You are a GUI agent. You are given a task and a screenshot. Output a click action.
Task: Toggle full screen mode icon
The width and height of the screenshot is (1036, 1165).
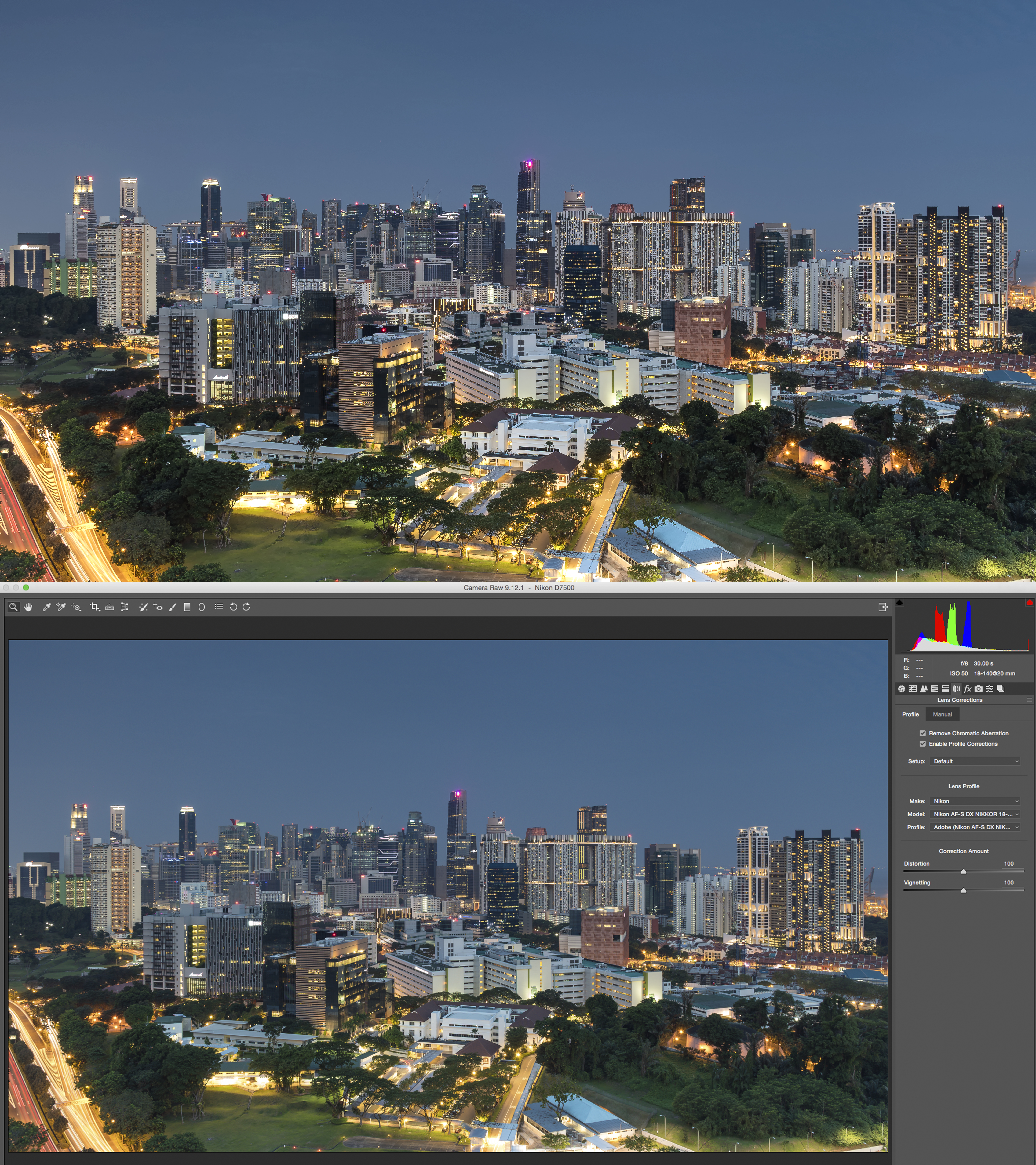883,607
